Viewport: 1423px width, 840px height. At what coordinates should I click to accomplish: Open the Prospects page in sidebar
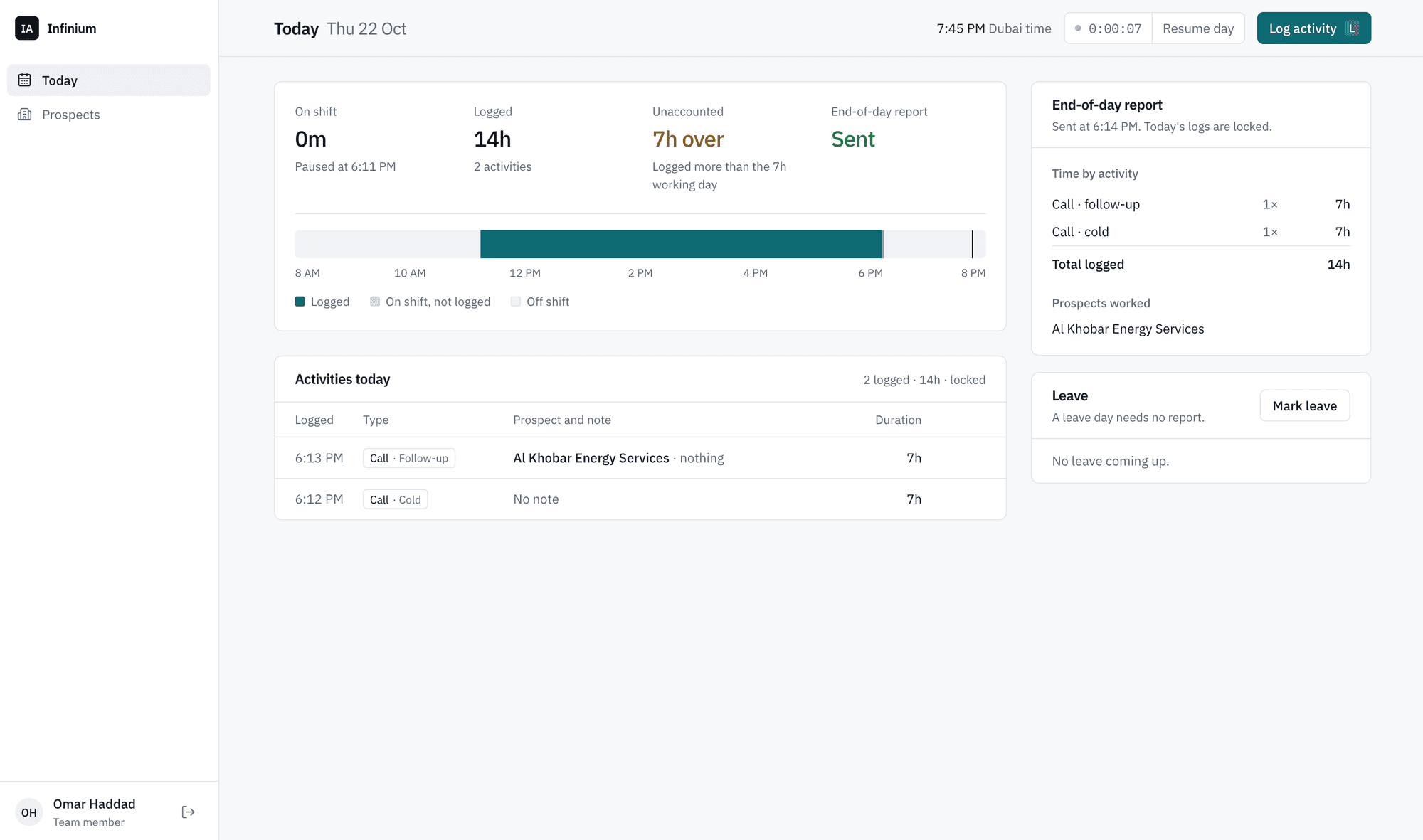point(109,115)
